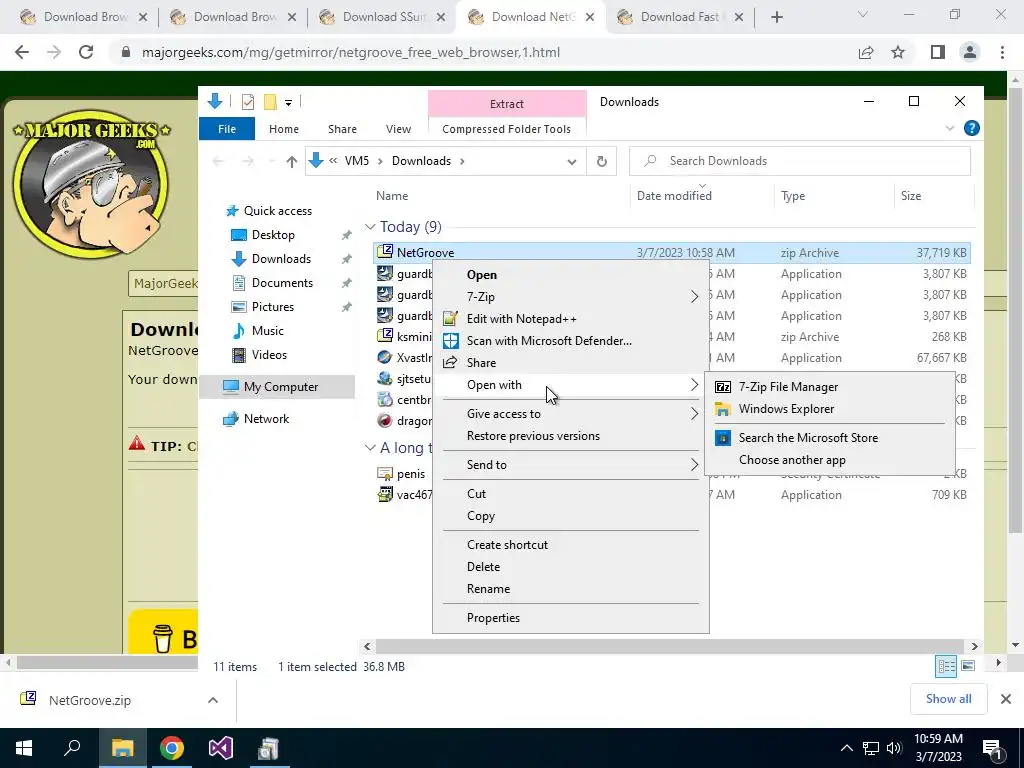Switch to the Home ribbon tab
Image resolution: width=1024 pixels, height=768 pixels.
(x=283, y=129)
